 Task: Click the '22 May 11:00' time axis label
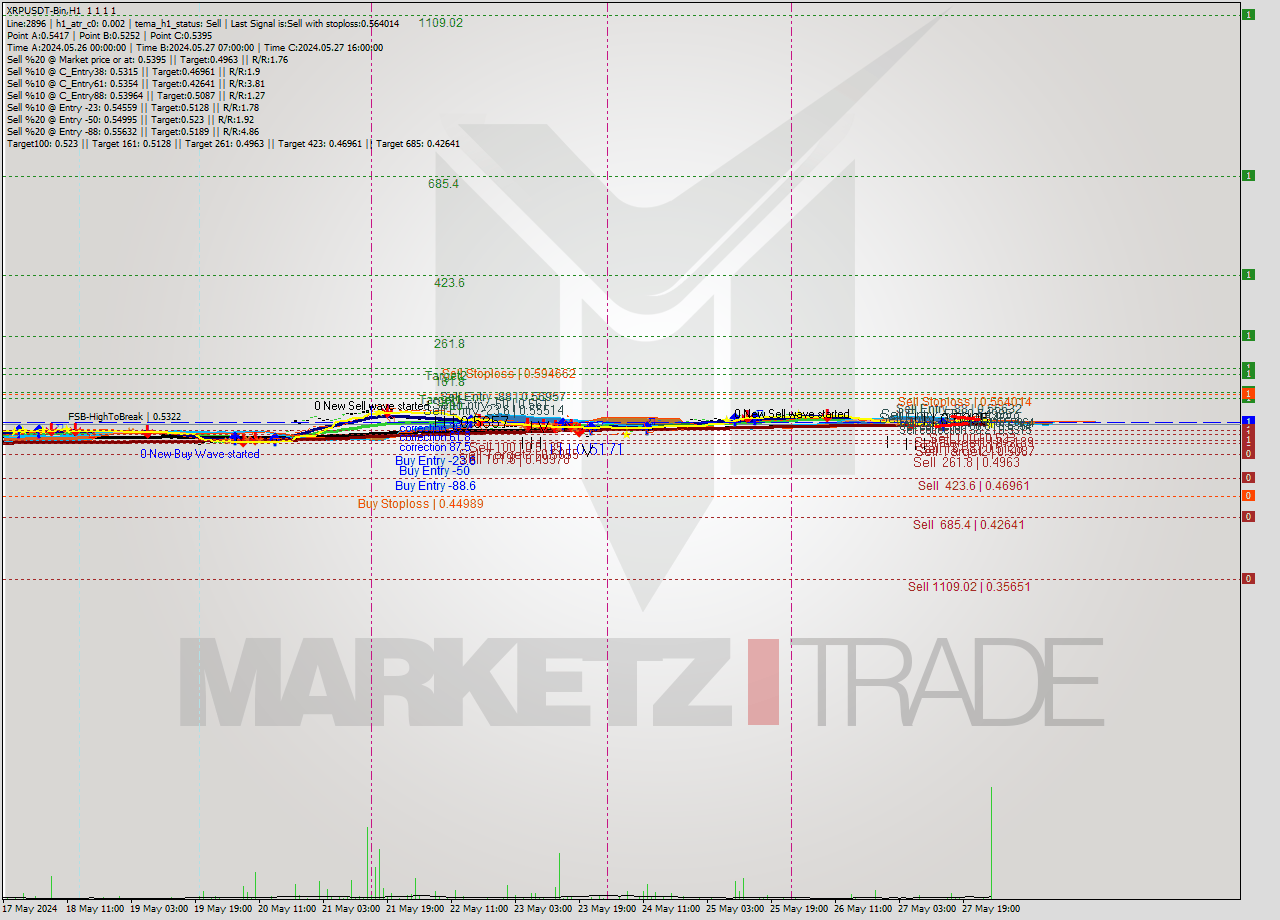(x=479, y=909)
